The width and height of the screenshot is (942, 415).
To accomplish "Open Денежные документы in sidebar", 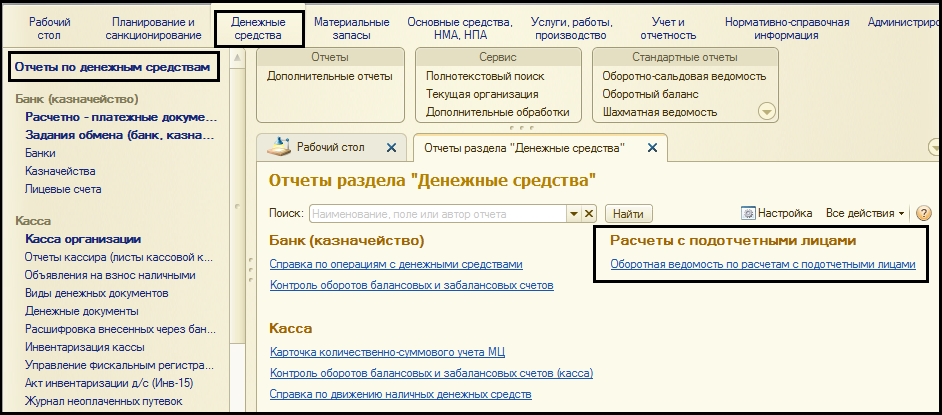I will (82, 311).
